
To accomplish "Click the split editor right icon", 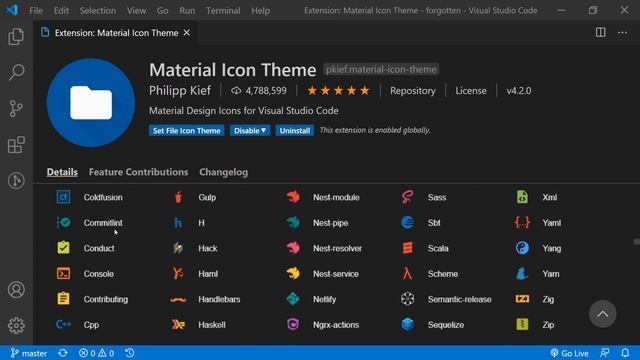I will (x=600, y=32).
